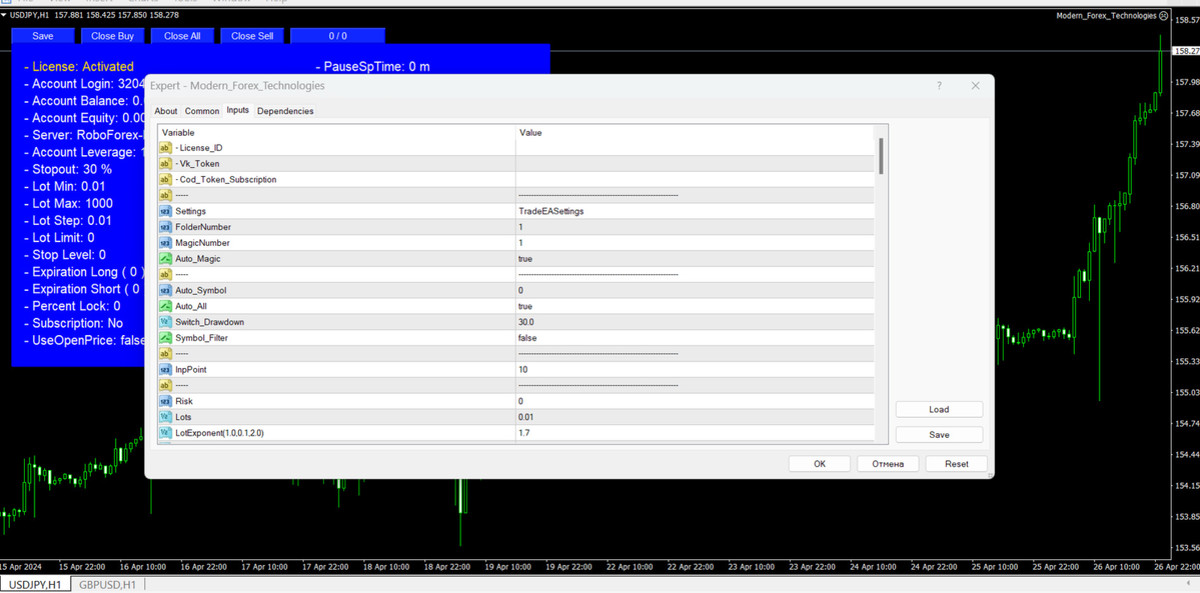Toggle the Auto_Magic boolean value
Viewport: 1200px width, 593px height.
tap(525, 259)
